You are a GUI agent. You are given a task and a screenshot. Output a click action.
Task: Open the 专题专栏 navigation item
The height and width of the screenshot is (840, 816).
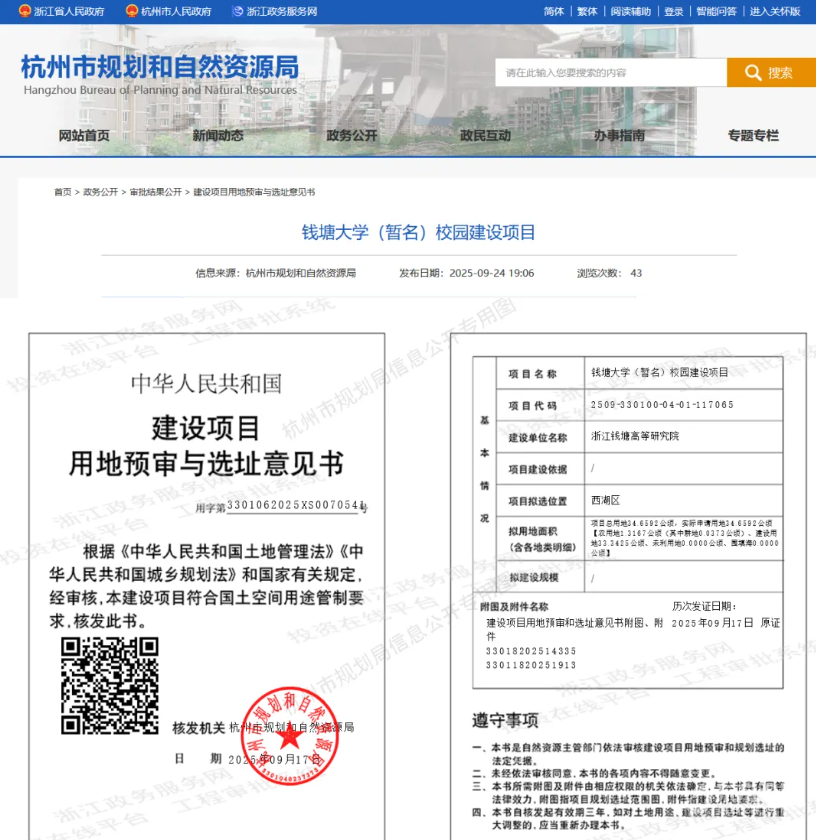point(753,136)
